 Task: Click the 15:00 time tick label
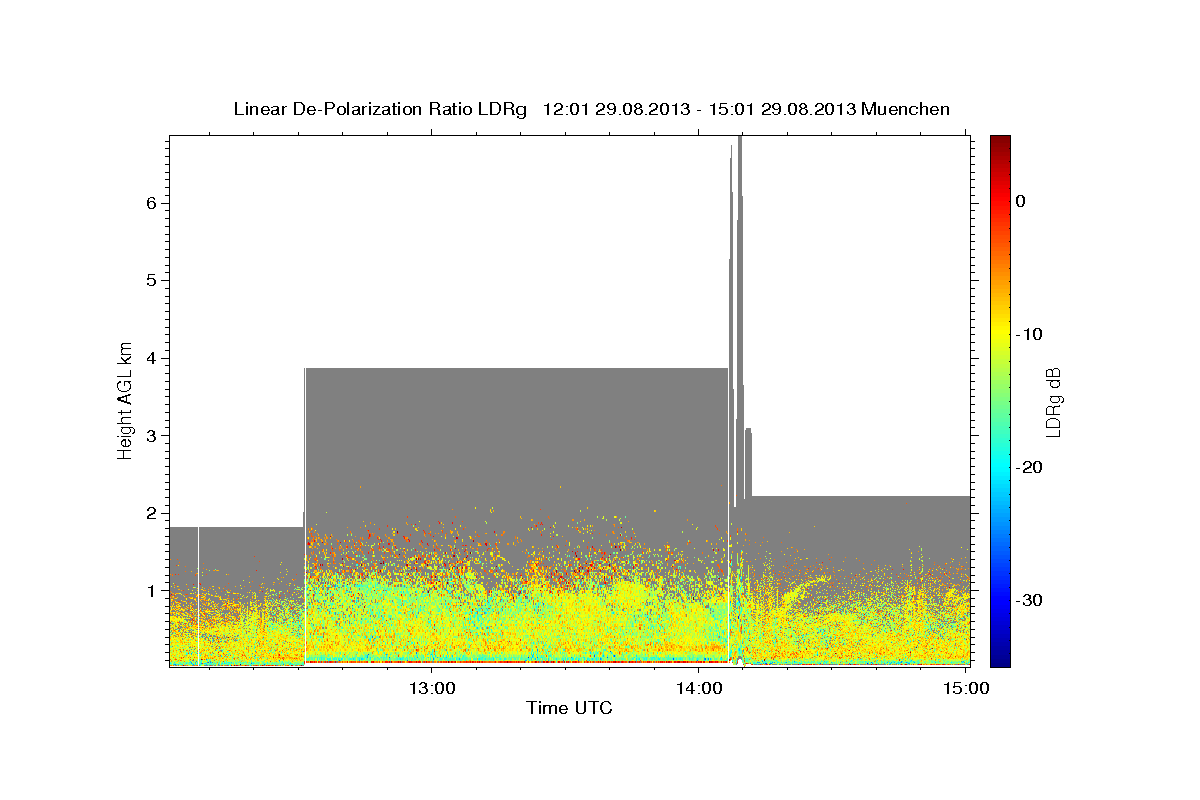coord(966,688)
